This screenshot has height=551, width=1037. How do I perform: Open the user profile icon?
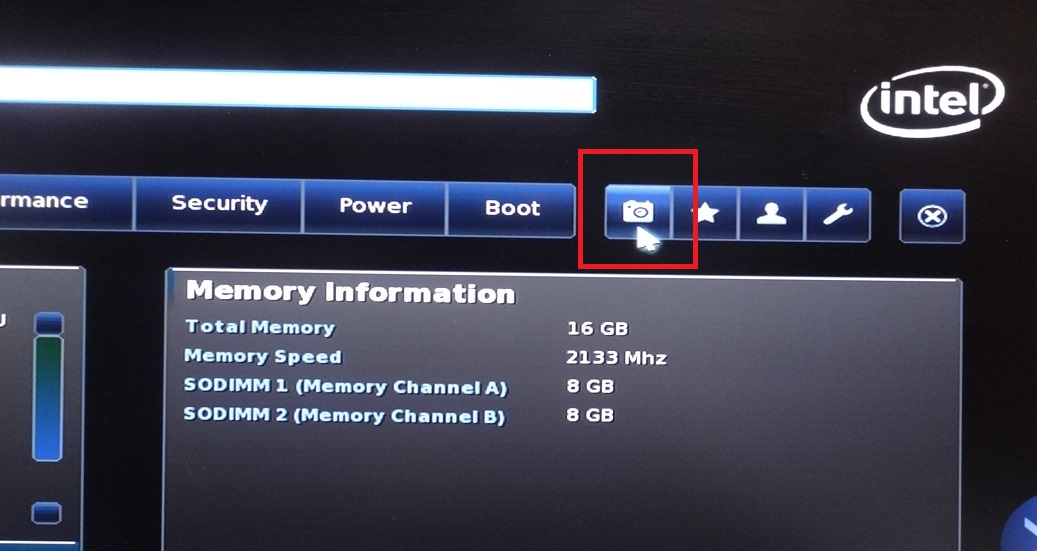coord(771,214)
